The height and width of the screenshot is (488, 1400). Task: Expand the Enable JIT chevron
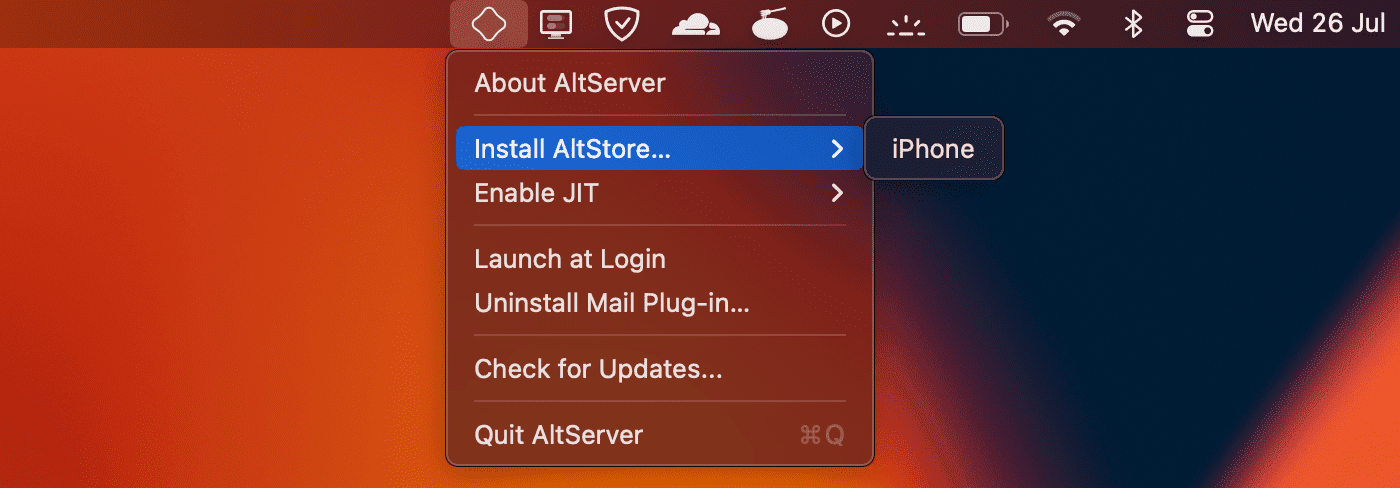(837, 193)
